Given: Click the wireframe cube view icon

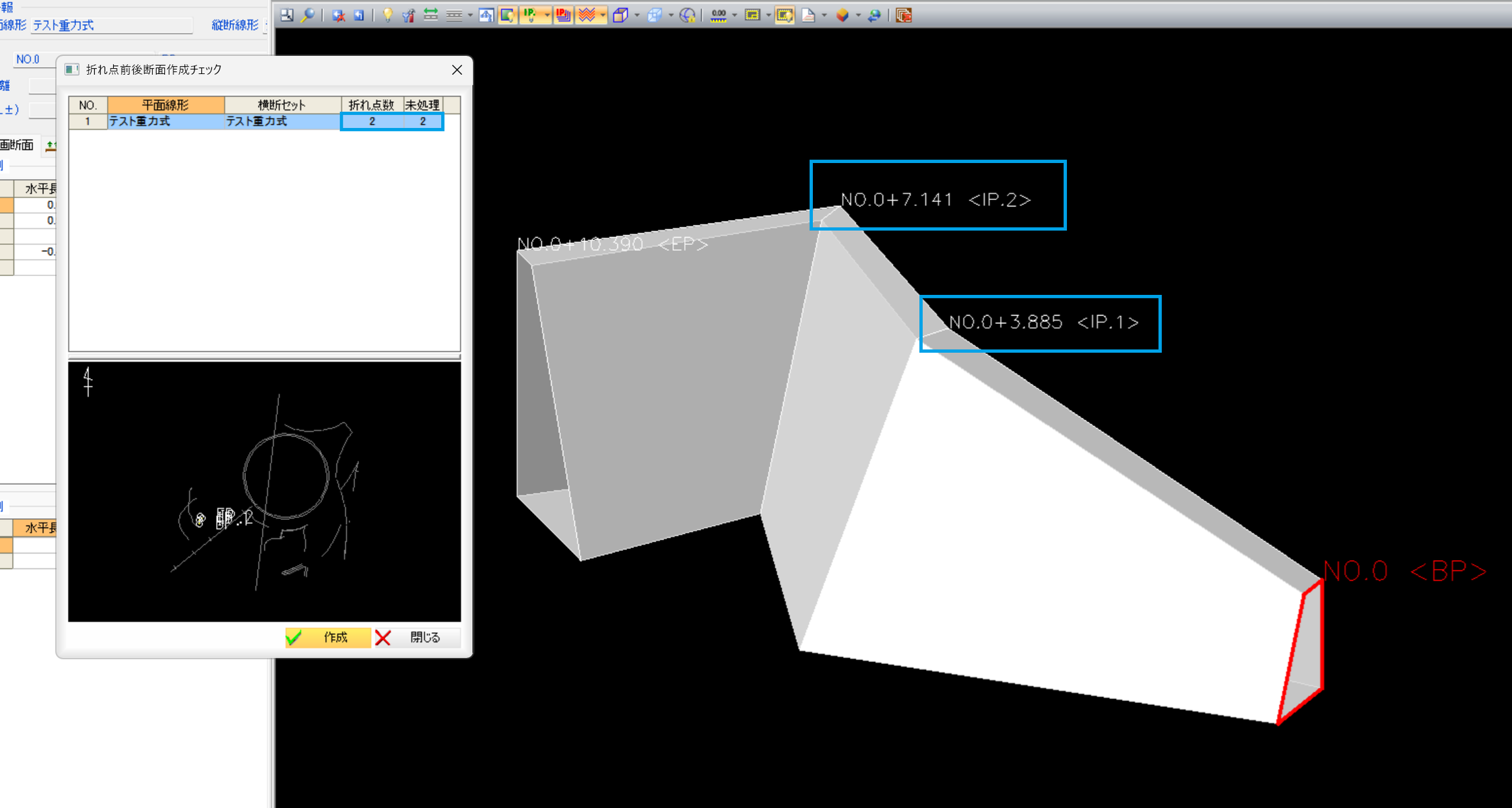Looking at the screenshot, I should click(x=655, y=15).
